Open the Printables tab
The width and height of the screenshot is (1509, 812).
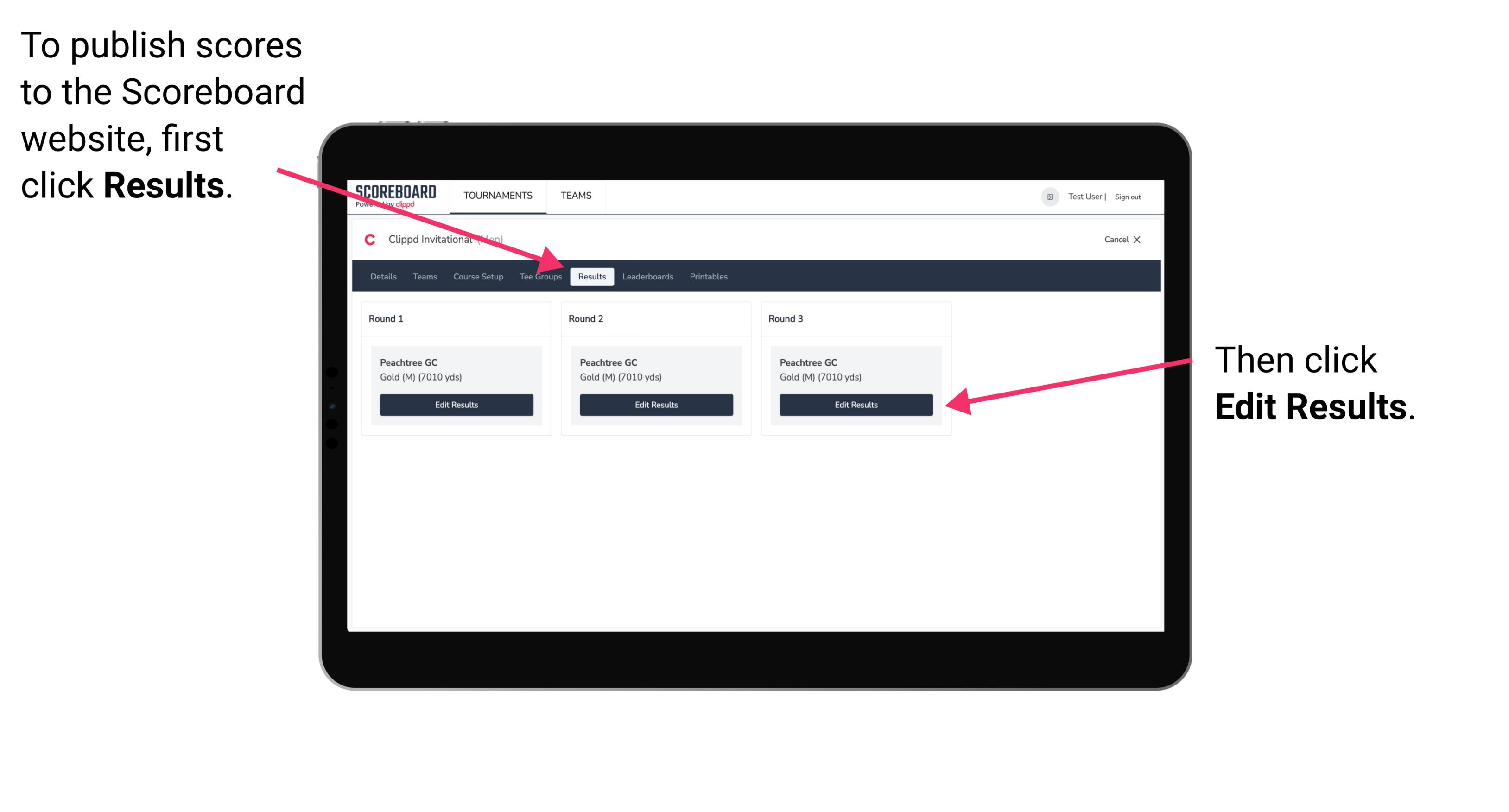coord(708,276)
